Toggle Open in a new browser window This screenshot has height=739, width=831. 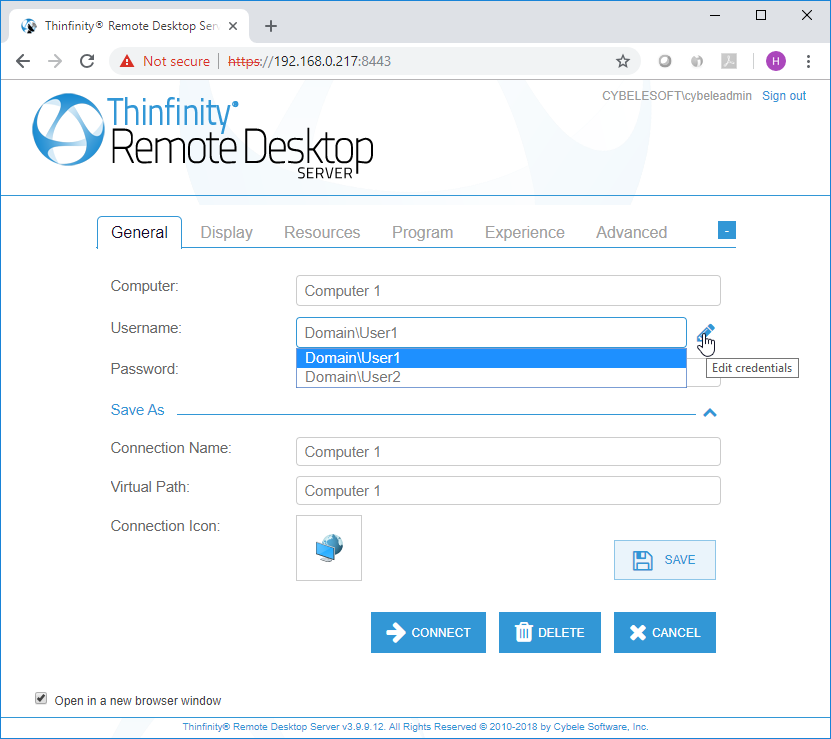pyautogui.click(x=41, y=698)
